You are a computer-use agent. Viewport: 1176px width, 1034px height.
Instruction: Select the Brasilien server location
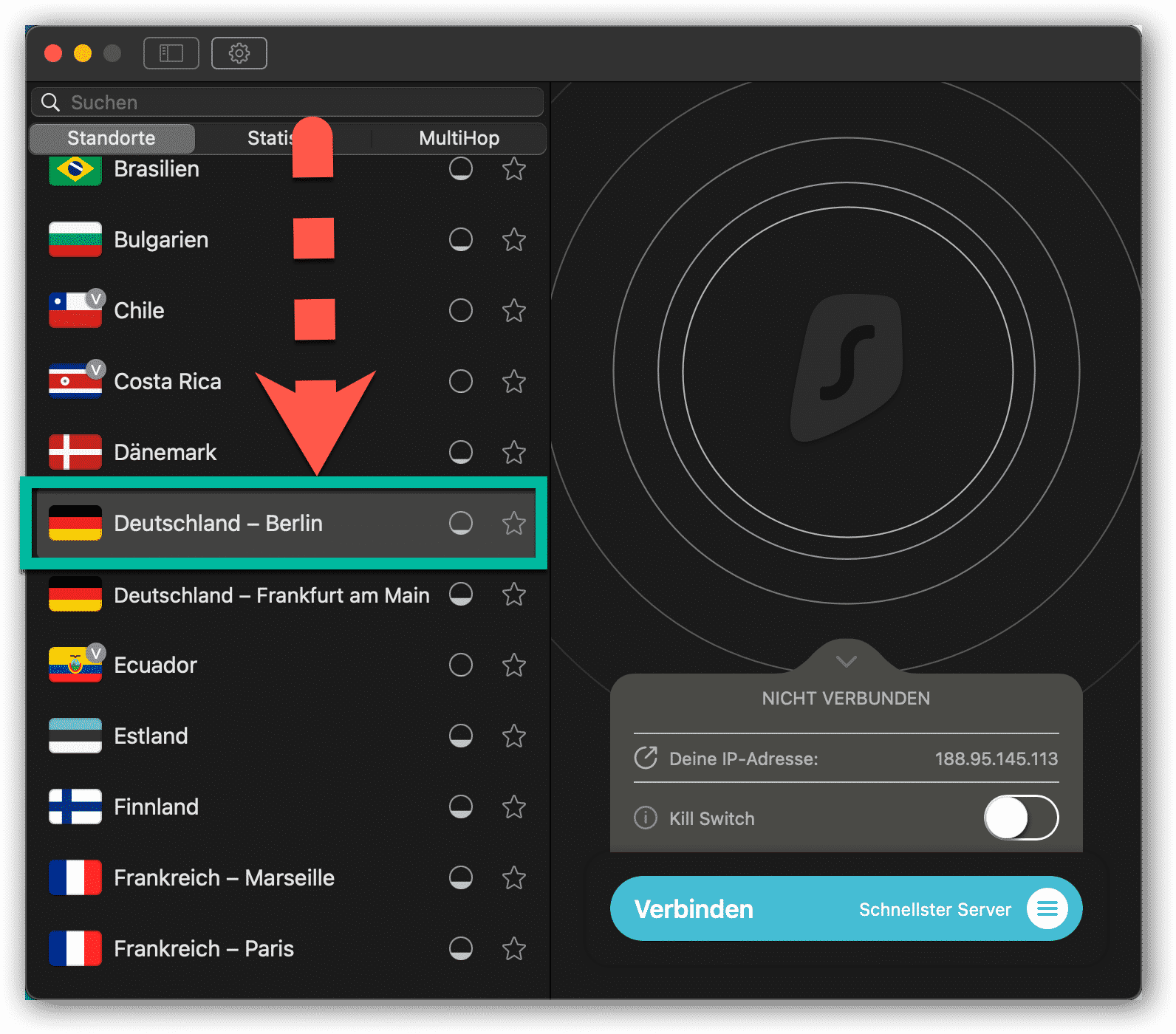tap(287, 171)
